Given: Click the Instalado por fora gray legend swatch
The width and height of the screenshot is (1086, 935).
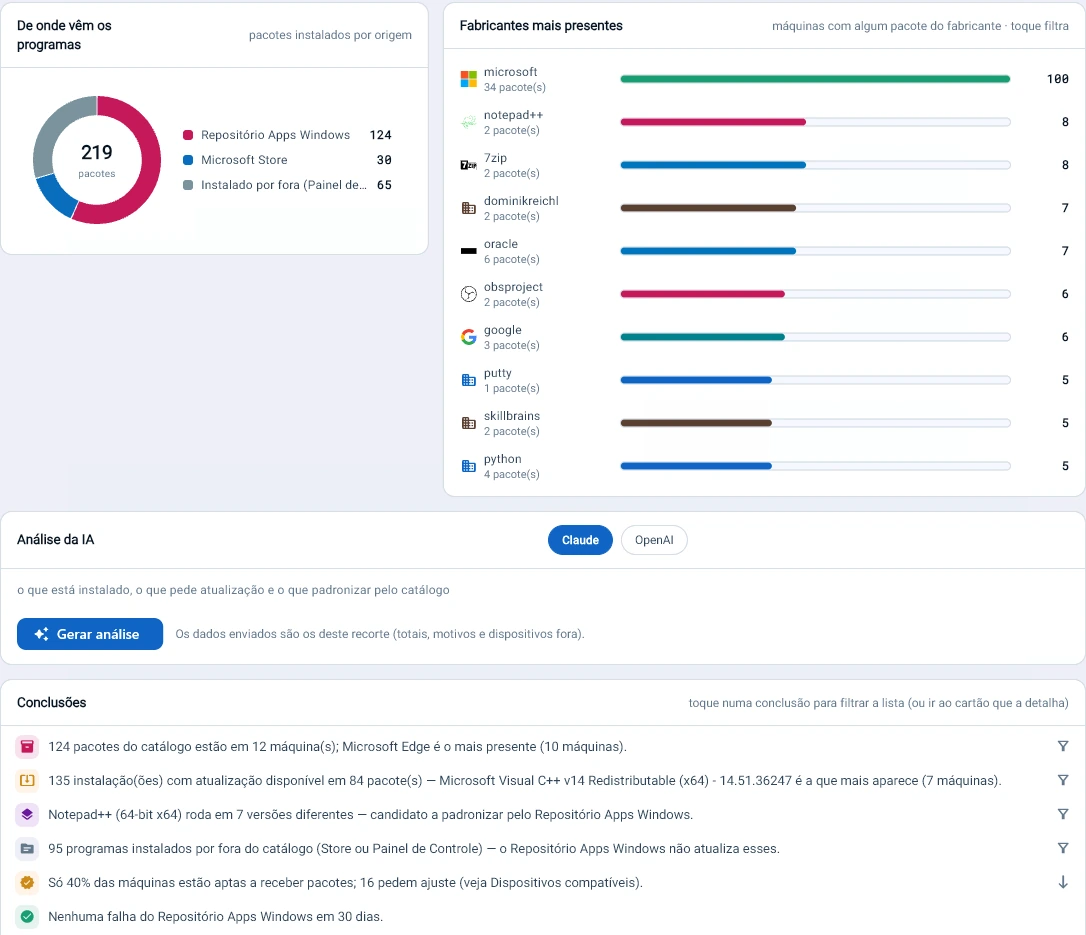Looking at the screenshot, I should pyautogui.click(x=188, y=185).
